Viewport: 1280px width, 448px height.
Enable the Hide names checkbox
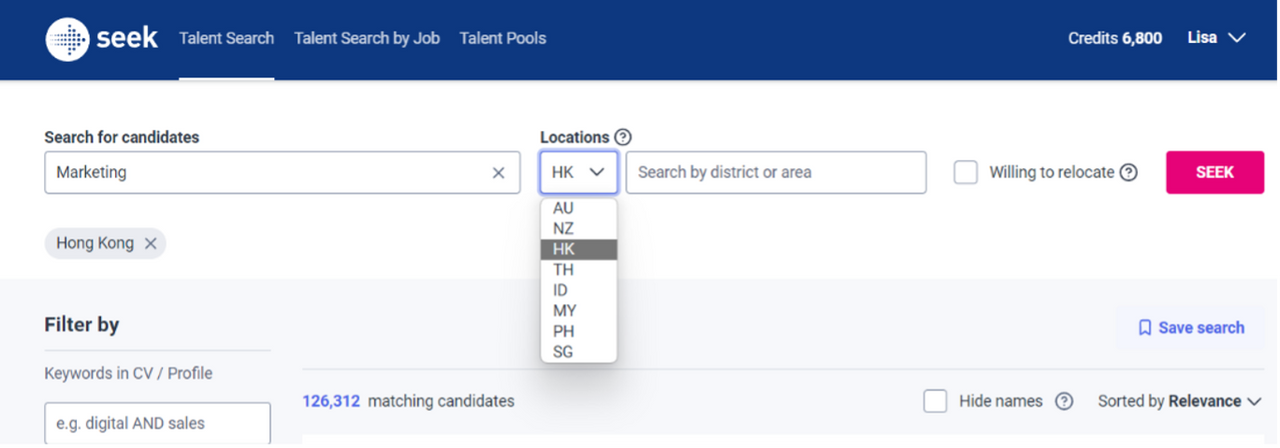click(x=935, y=401)
